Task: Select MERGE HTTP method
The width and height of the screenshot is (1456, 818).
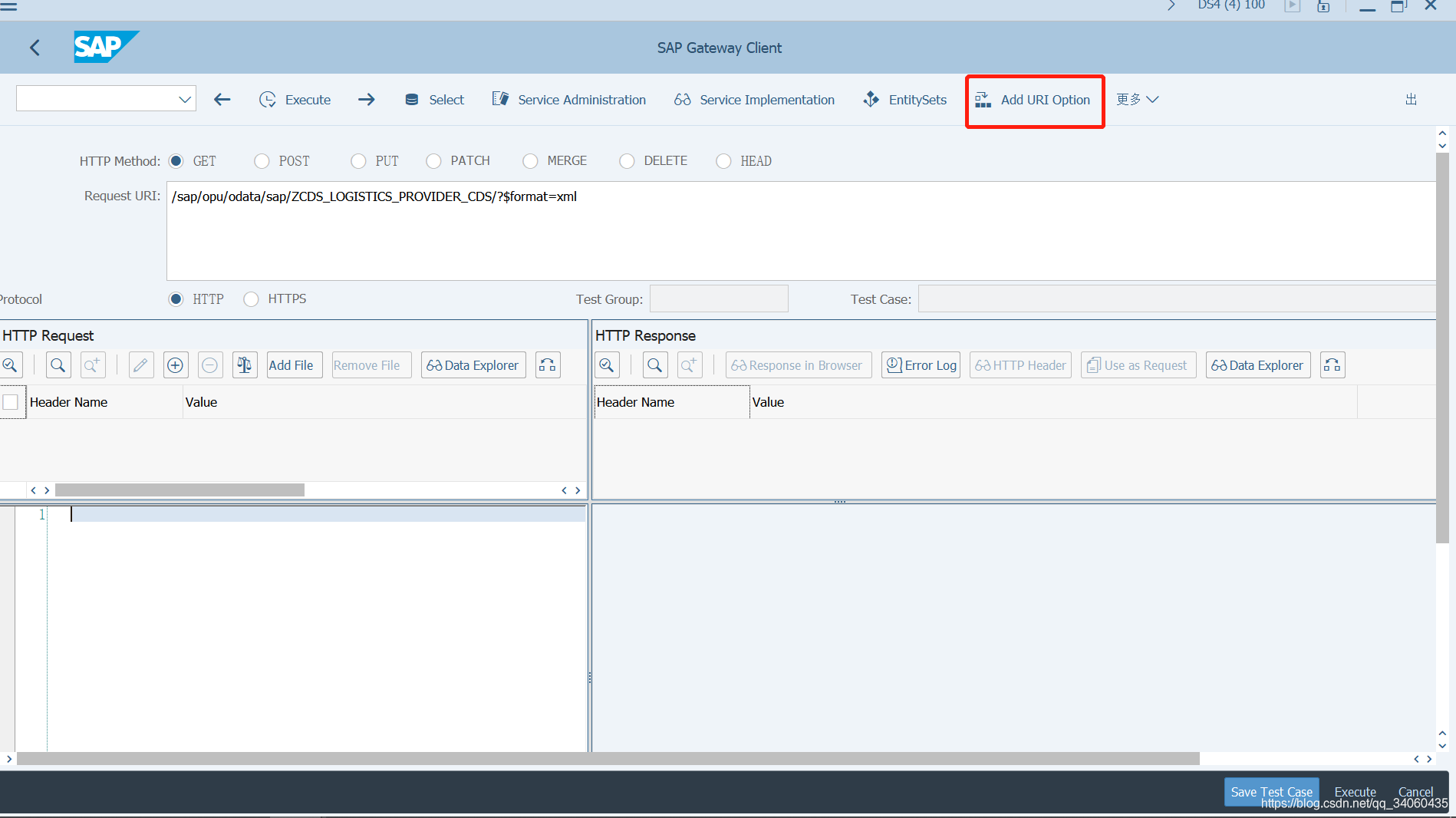Action: (530, 161)
